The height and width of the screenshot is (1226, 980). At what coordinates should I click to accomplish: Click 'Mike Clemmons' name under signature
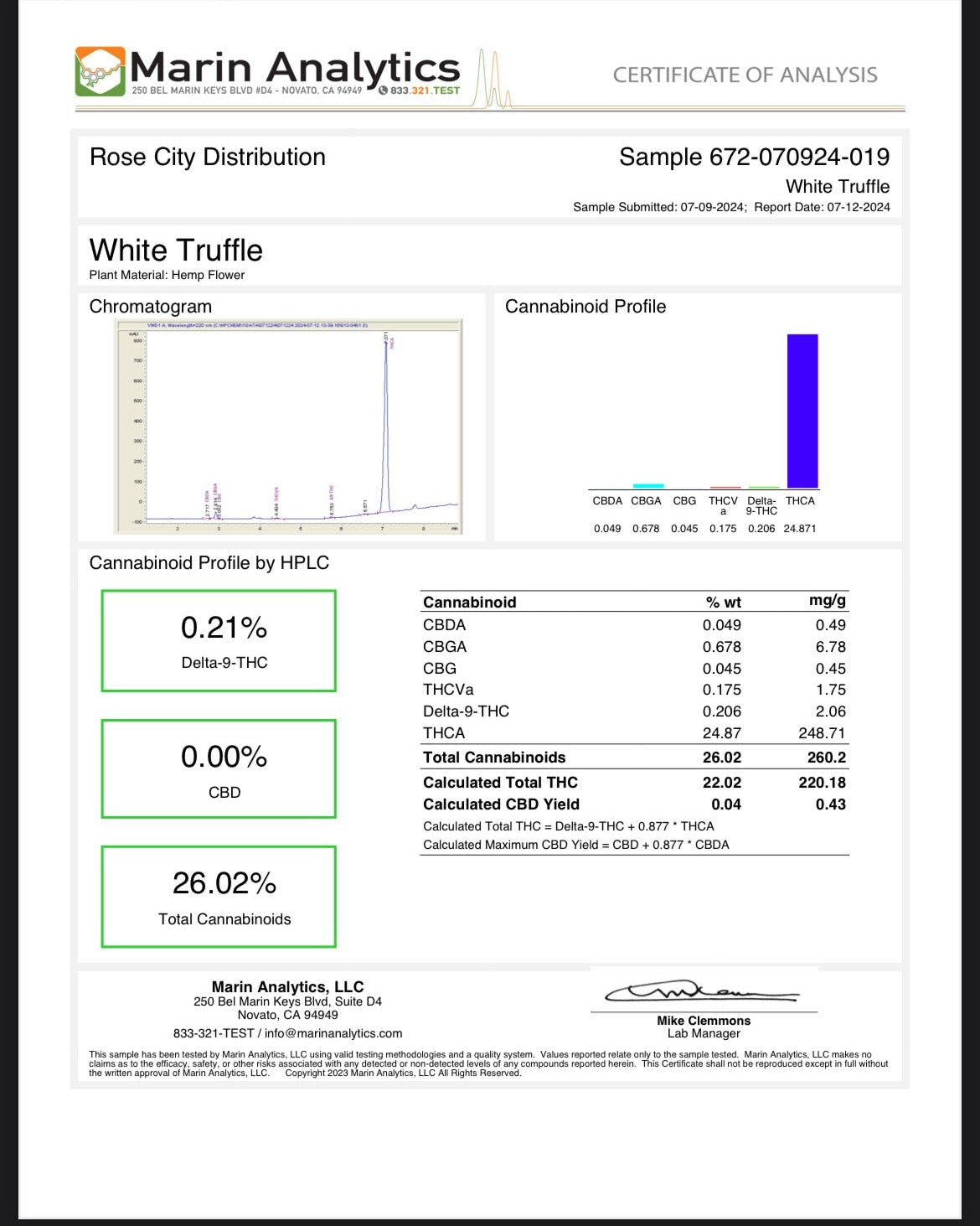704,1021
